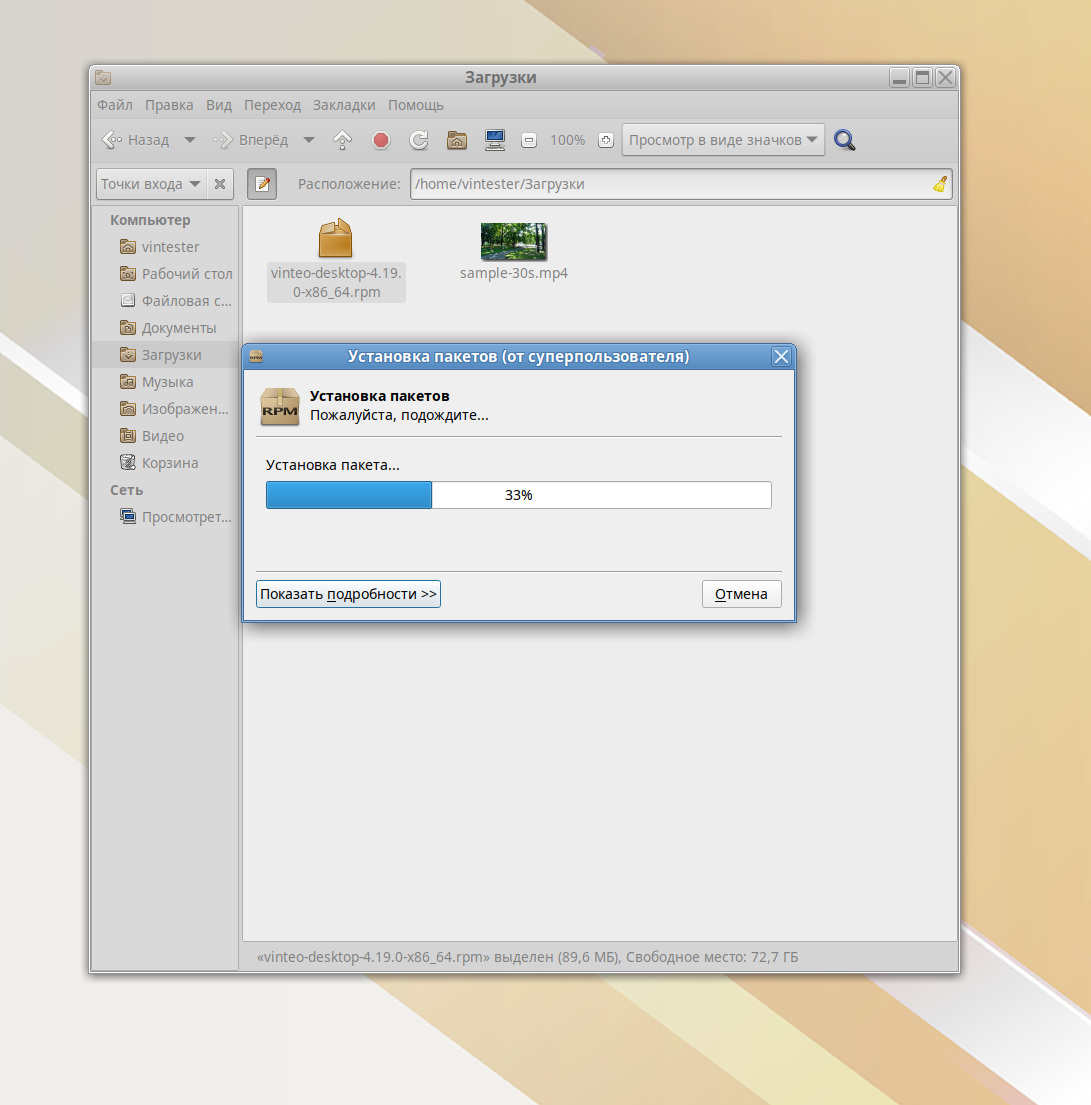Click the installation progress bar

click(x=518, y=495)
